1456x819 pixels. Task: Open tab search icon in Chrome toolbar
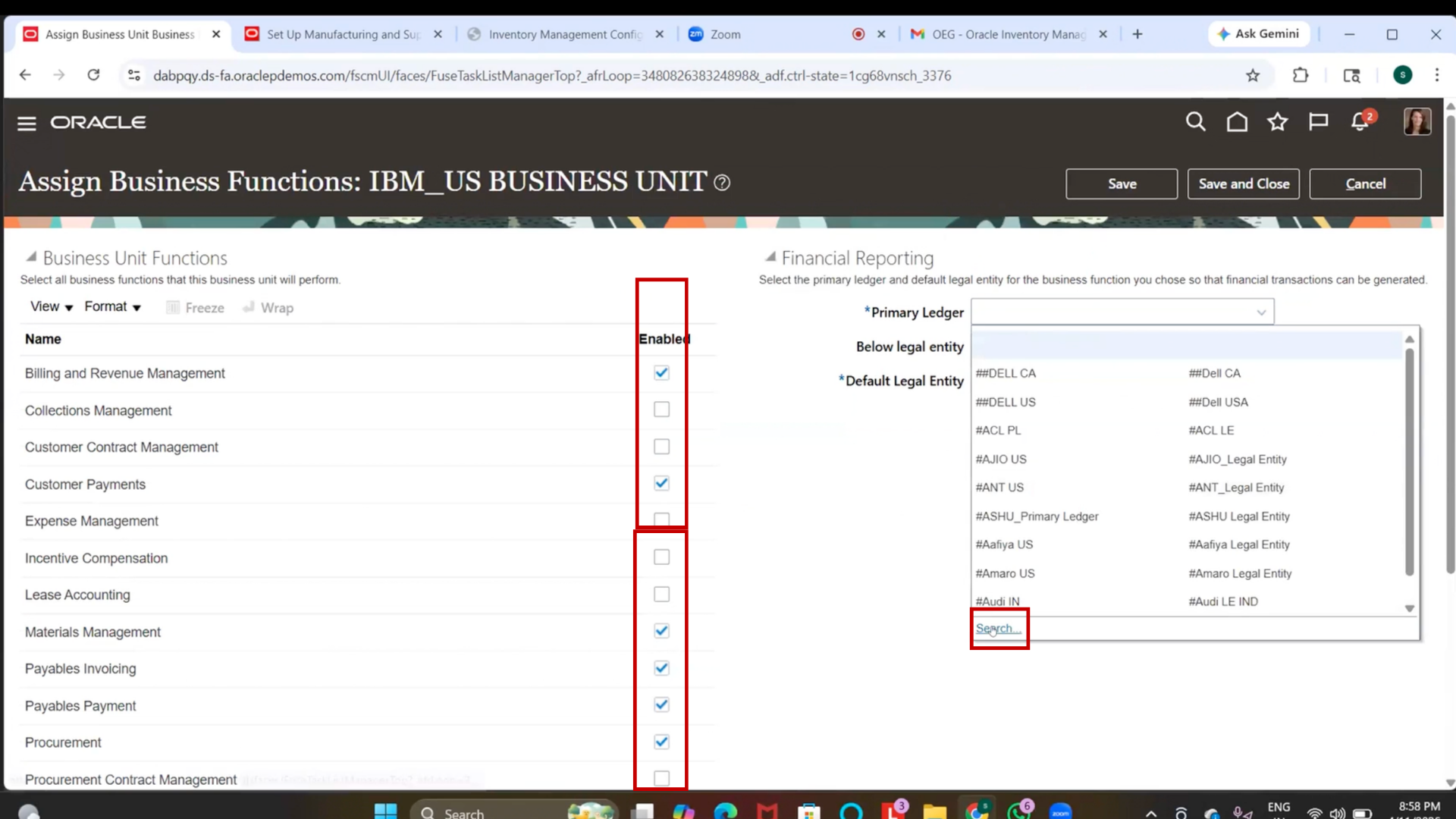coord(1351,75)
